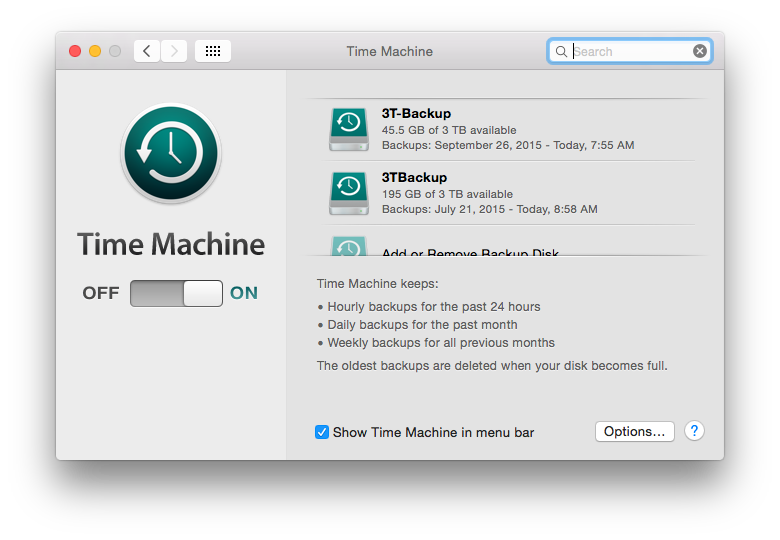Open the Options... dialog
This screenshot has height=540, width=780.
pyautogui.click(x=634, y=431)
